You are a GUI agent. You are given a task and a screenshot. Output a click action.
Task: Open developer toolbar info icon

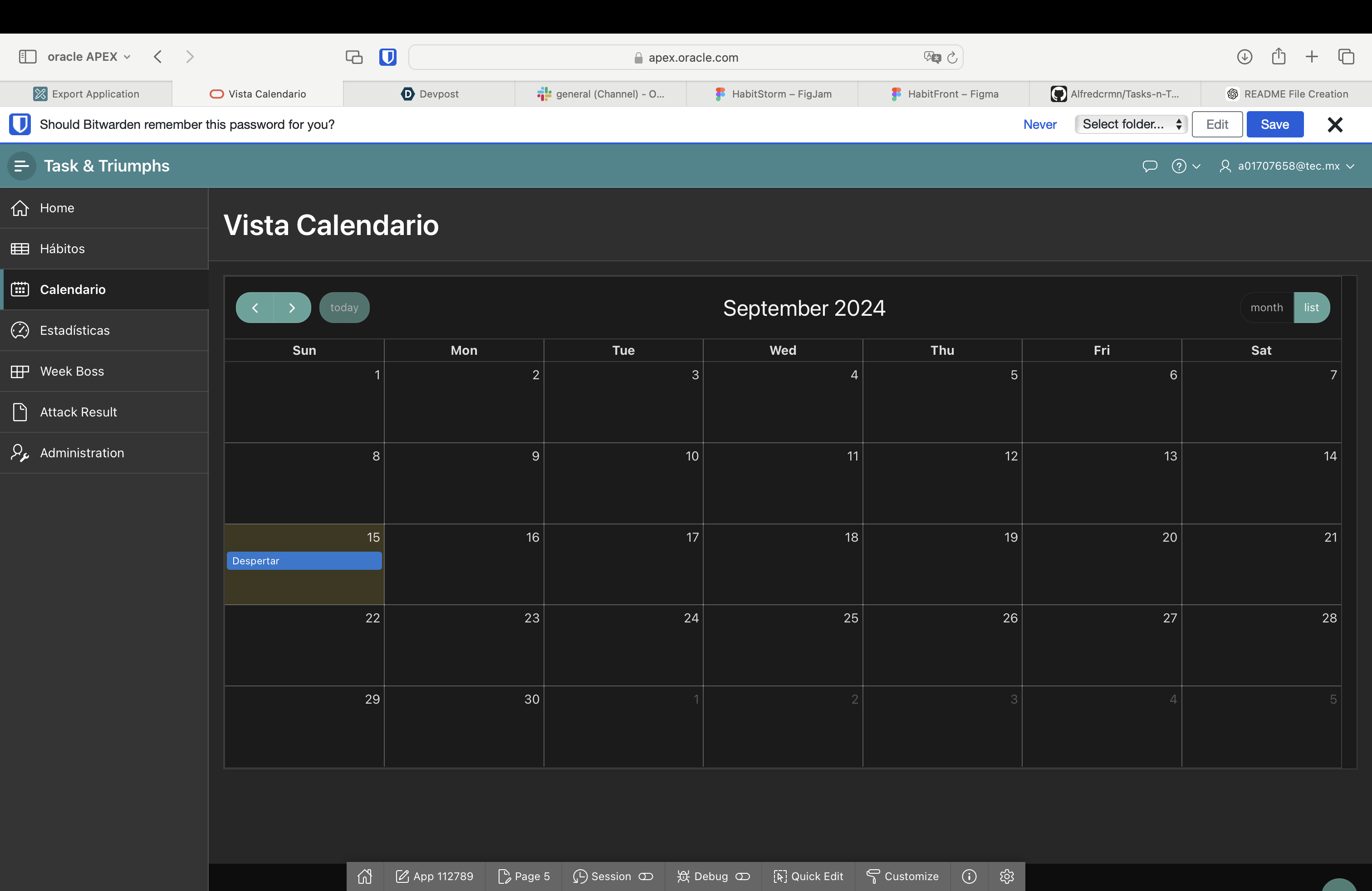coord(969,876)
